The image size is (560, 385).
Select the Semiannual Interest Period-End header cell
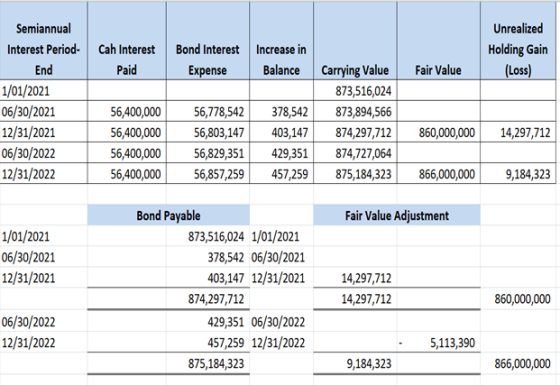43,40
